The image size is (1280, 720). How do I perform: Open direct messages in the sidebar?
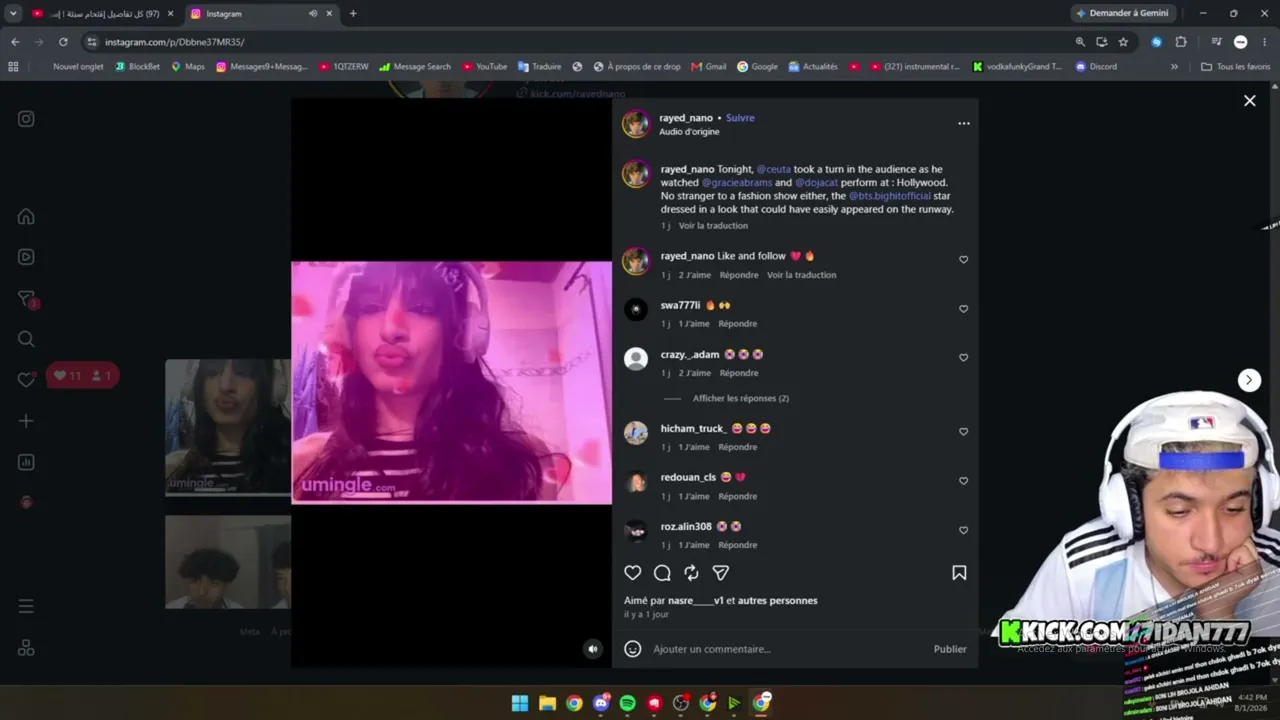coord(27,299)
